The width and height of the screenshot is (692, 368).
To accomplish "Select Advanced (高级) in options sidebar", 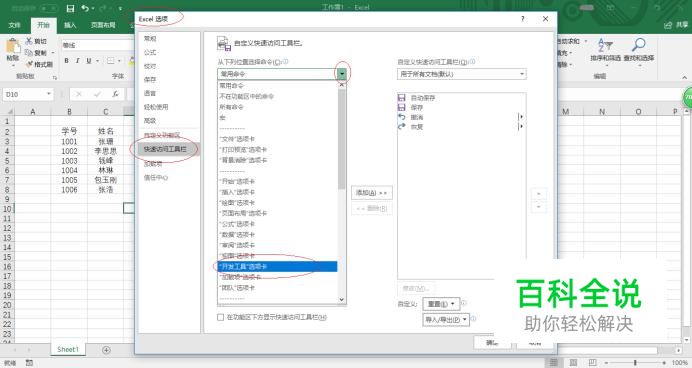I will pos(150,120).
